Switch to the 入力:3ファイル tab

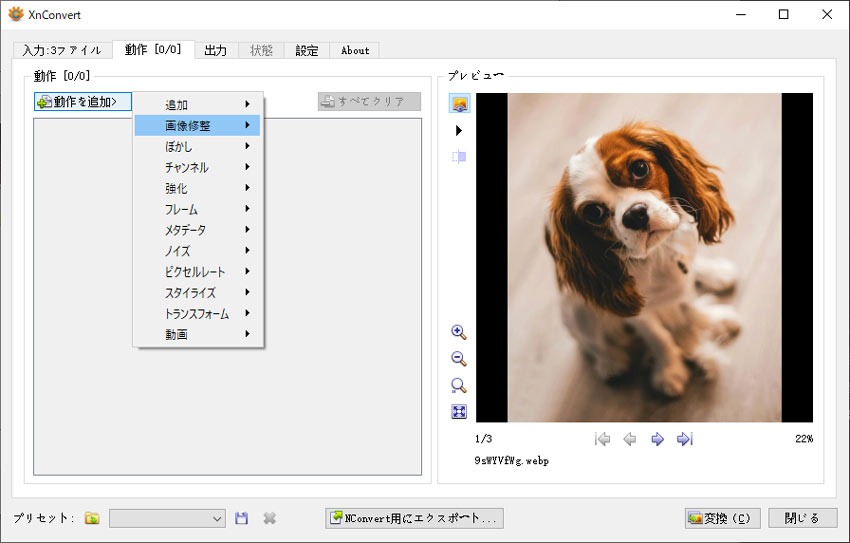[62, 50]
